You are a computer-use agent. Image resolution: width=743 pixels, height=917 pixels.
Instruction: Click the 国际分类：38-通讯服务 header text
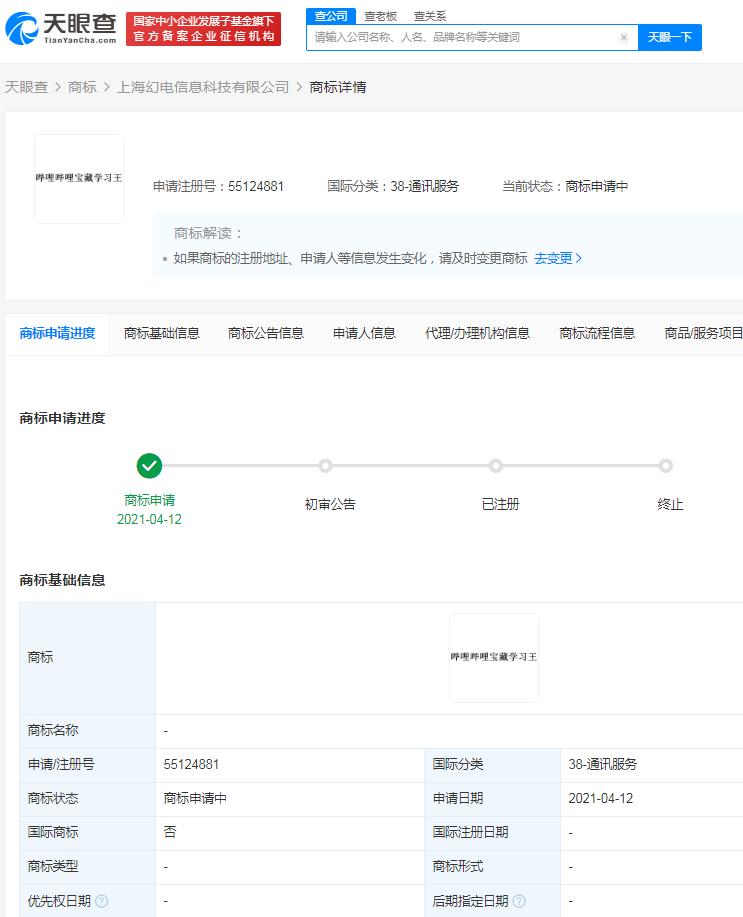(393, 187)
